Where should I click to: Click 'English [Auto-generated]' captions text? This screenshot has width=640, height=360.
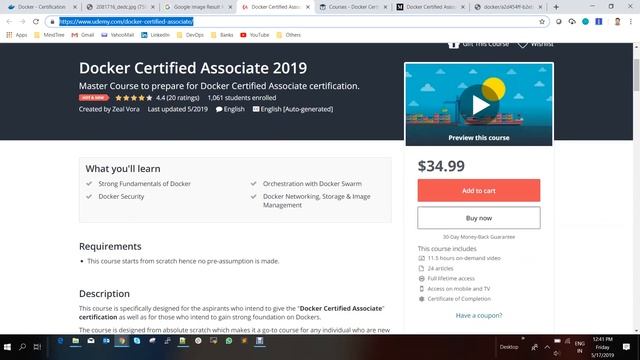297,109
